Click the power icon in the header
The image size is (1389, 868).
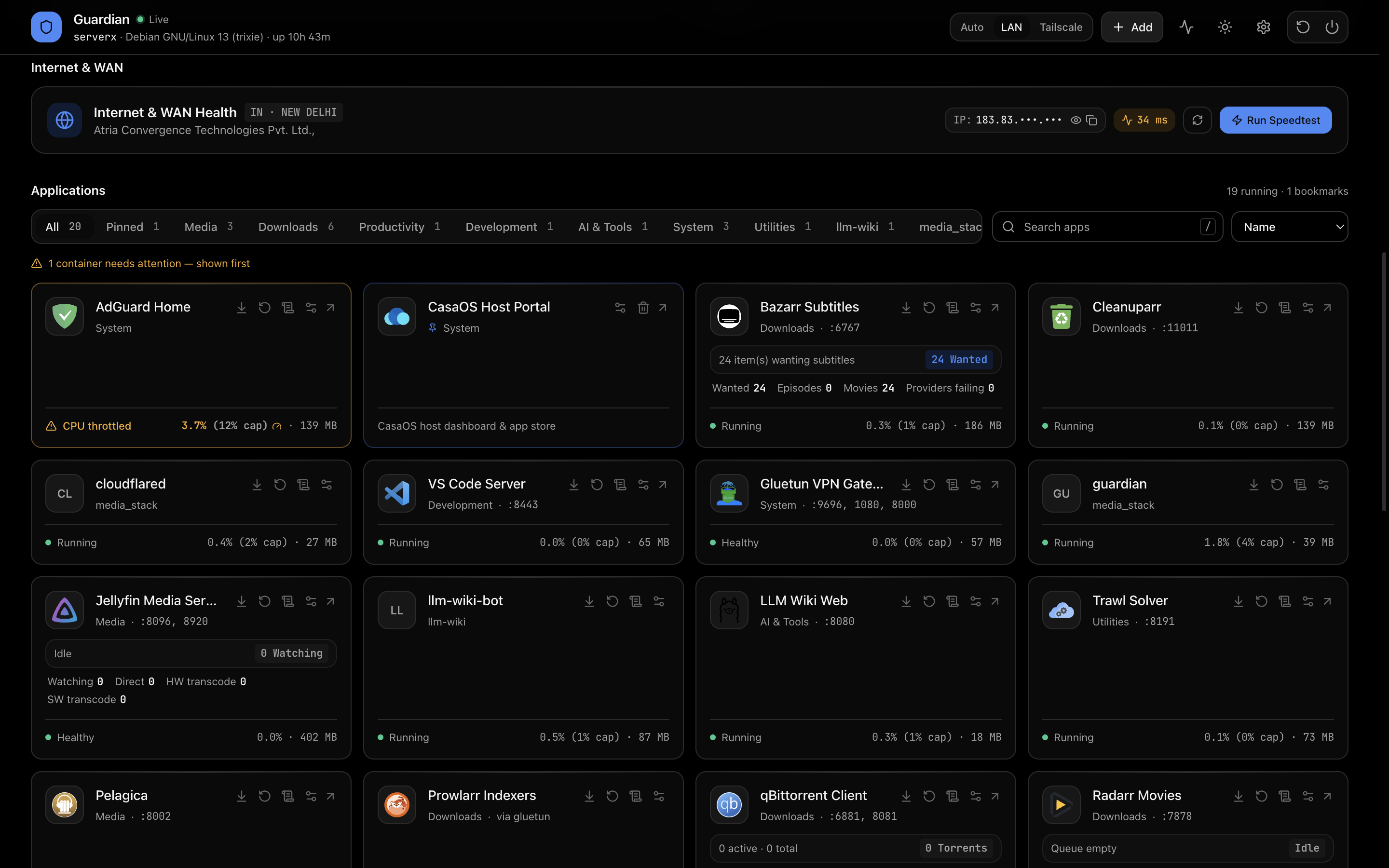[x=1332, y=27]
